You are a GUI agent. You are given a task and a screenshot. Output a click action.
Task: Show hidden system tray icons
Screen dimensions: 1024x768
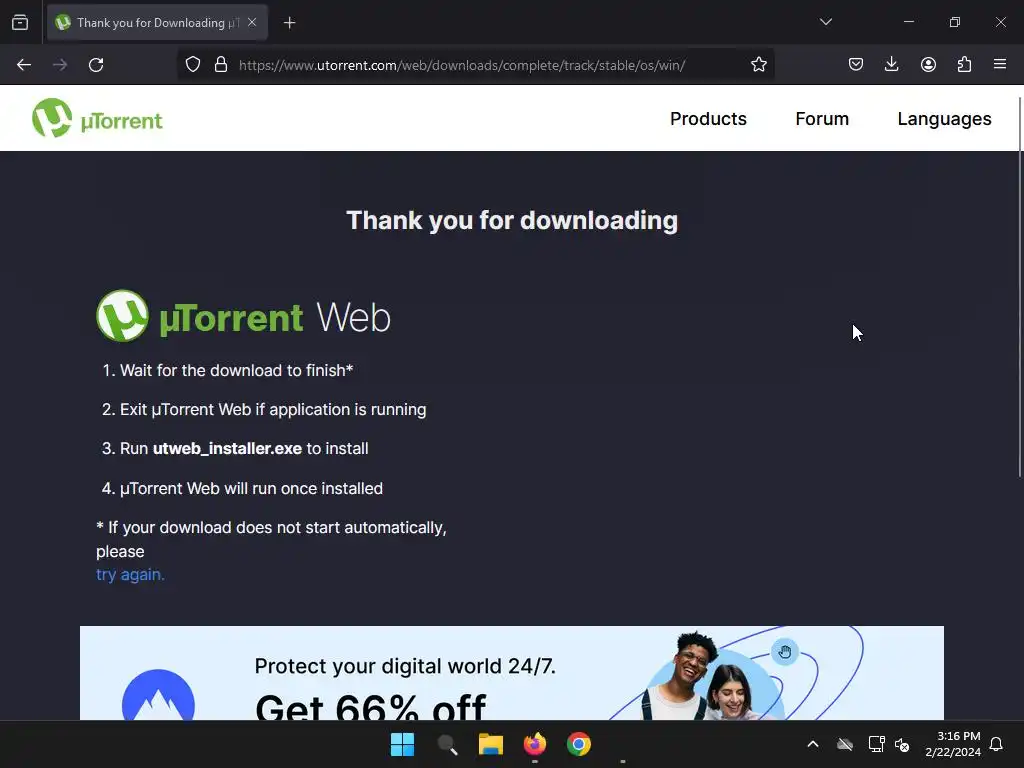[x=813, y=744]
